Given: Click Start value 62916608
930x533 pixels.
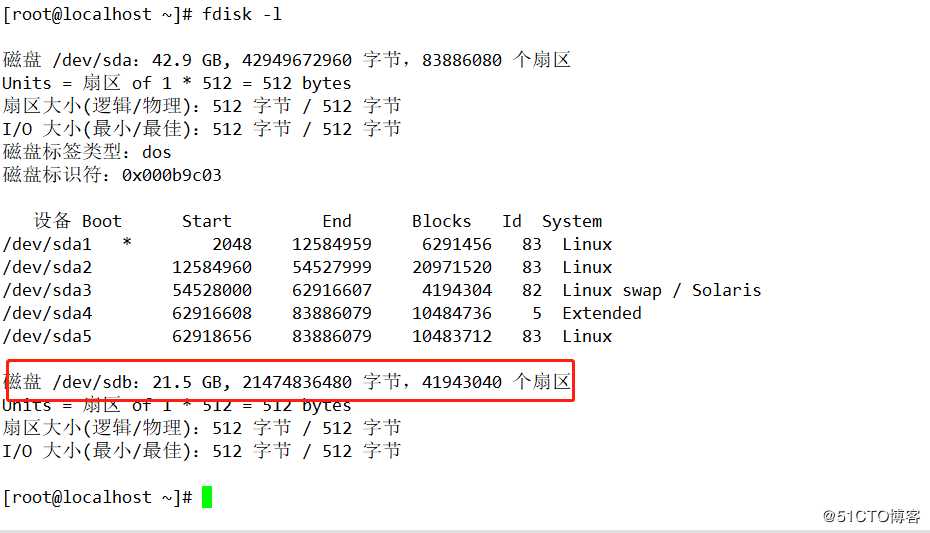Looking at the screenshot, I should [x=212, y=313].
